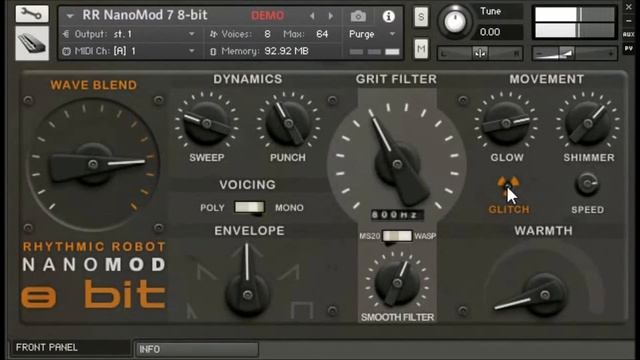
Task: Open the snapshot camera icon
Action: pyautogui.click(x=358, y=16)
